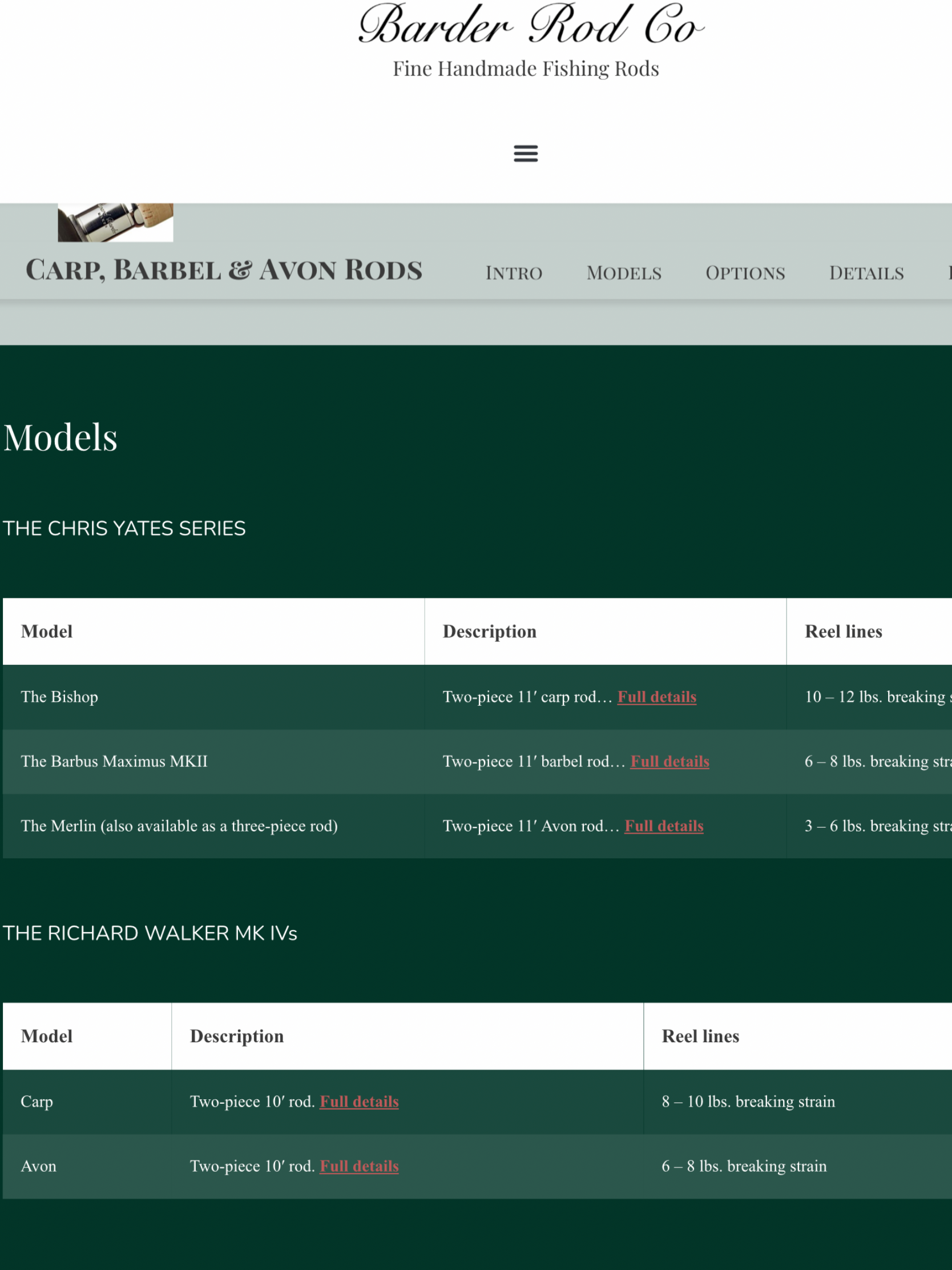
Task: Select The Barbus Maximus MKII row name
Action: (x=114, y=761)
